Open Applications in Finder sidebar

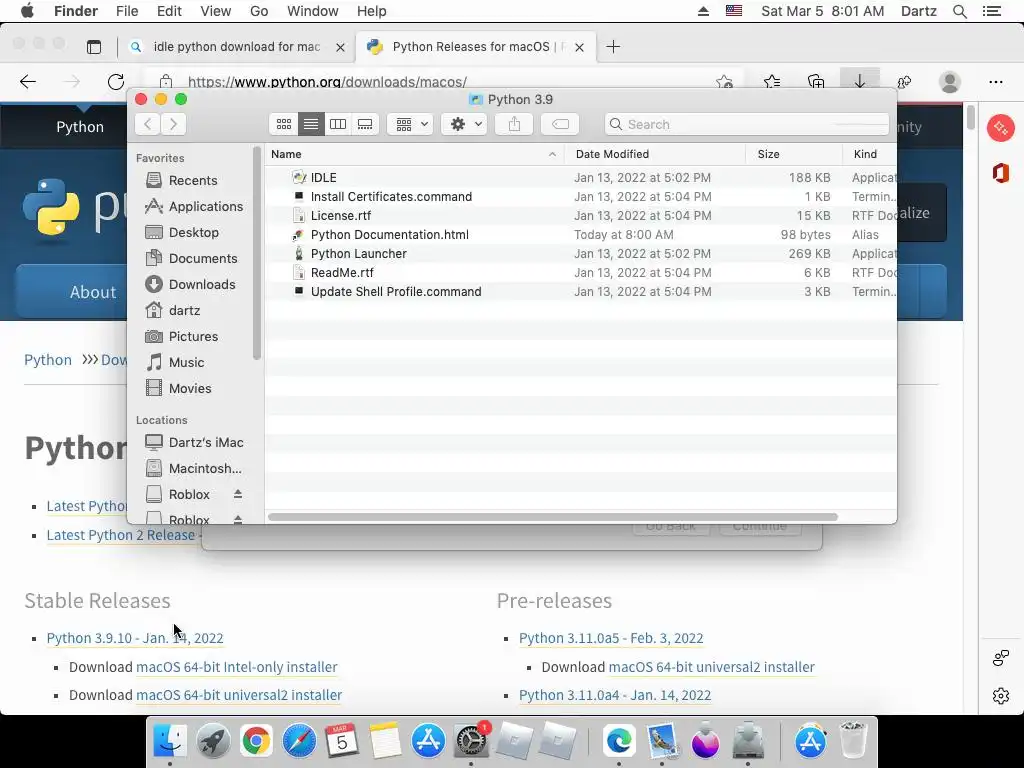[195, 206]
